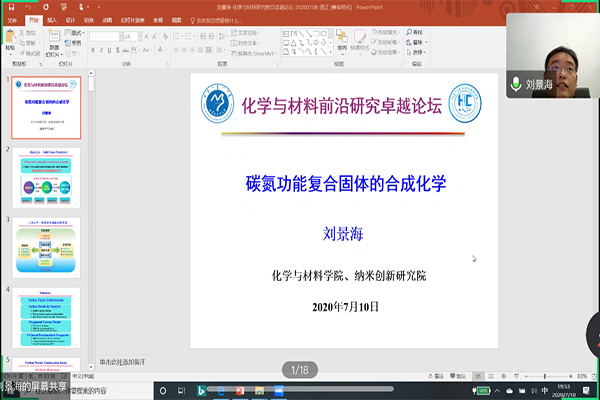The height and width of the screenshot is (400, 600).
Task: Apply bold formatting with the B icon
Action: pos(93,48)
